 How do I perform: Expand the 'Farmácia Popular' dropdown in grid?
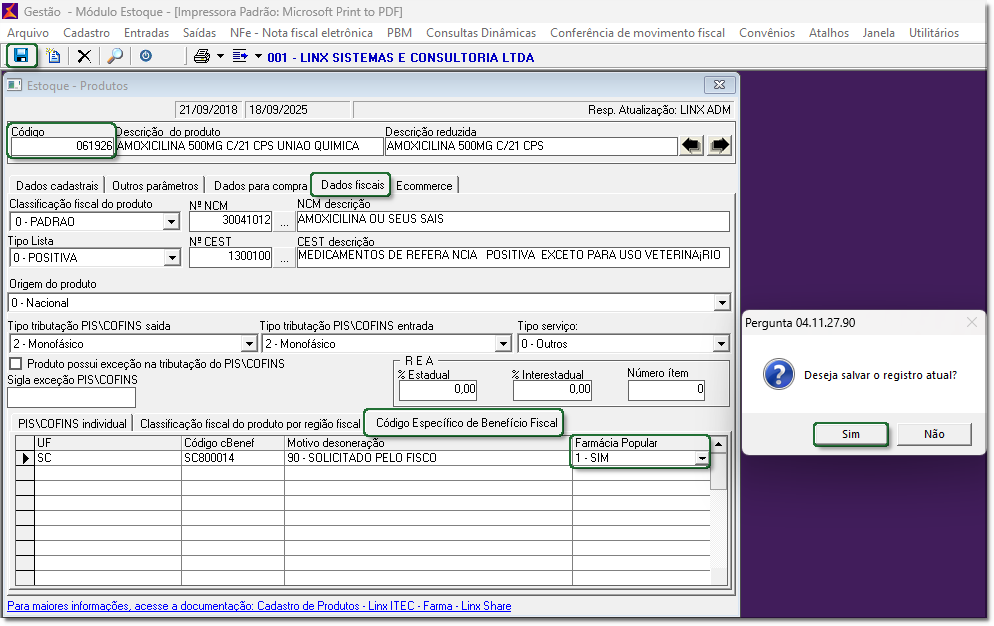point(702,458)
